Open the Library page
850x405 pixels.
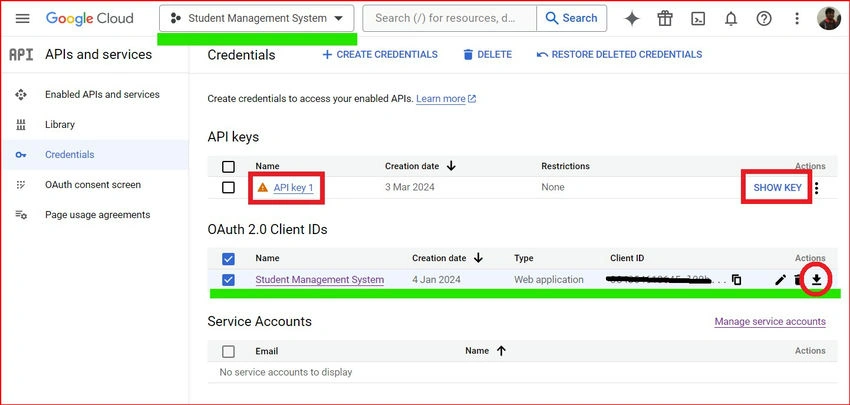tap(60, 125)
